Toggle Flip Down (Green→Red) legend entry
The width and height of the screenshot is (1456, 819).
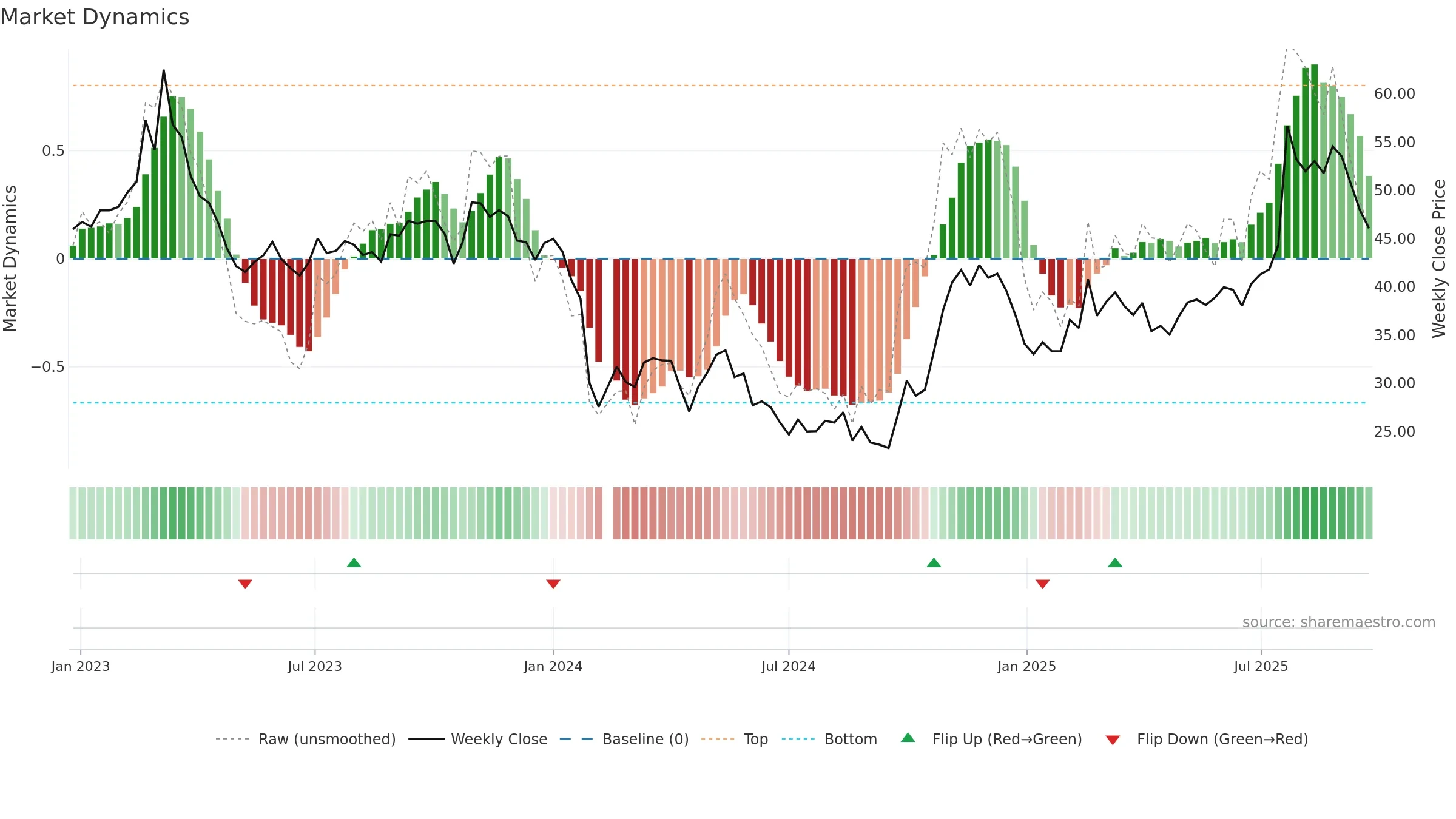pos(1207,739)
